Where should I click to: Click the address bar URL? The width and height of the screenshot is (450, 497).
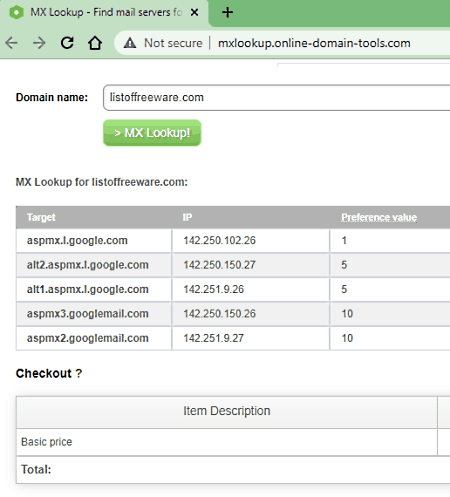(314, 43)
